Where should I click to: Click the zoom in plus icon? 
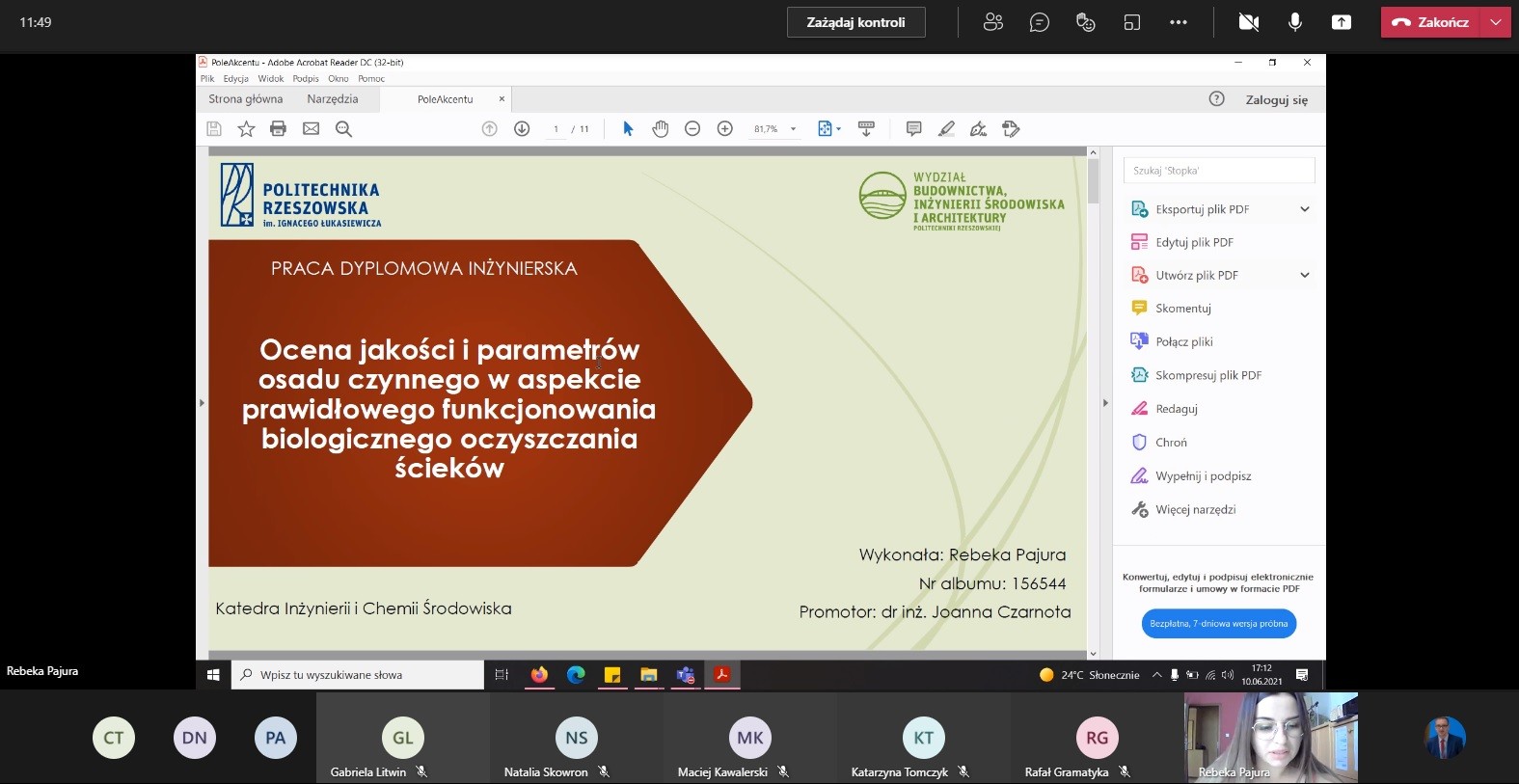(x=725, y=129)
